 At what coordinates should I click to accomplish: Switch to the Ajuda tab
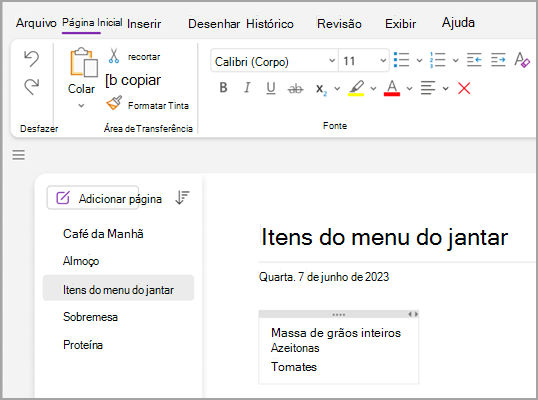[x=458, y=23]
